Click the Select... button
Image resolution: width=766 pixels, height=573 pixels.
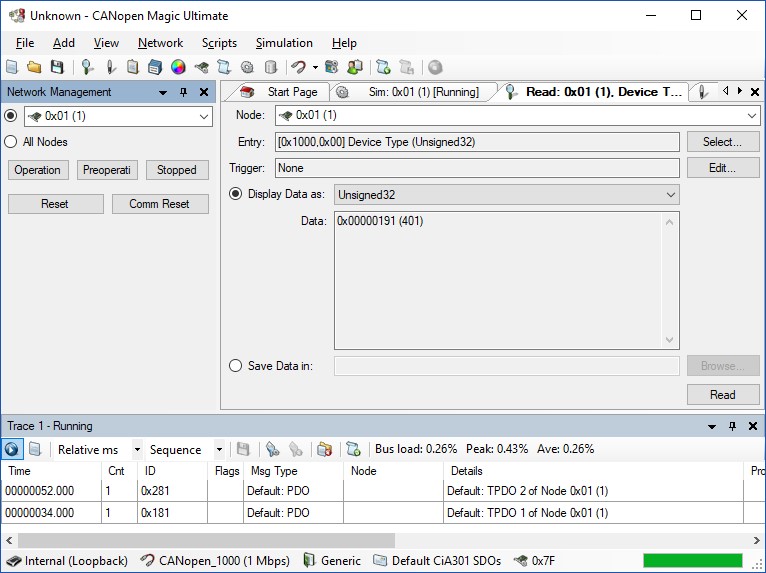pyautogui.click(x=723, y=142)
